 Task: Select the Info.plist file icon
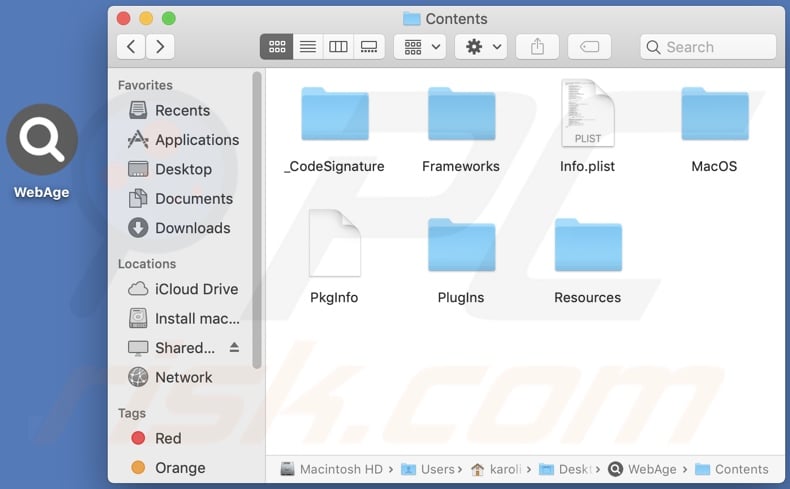pyautogui.click(x=588, y=113)
